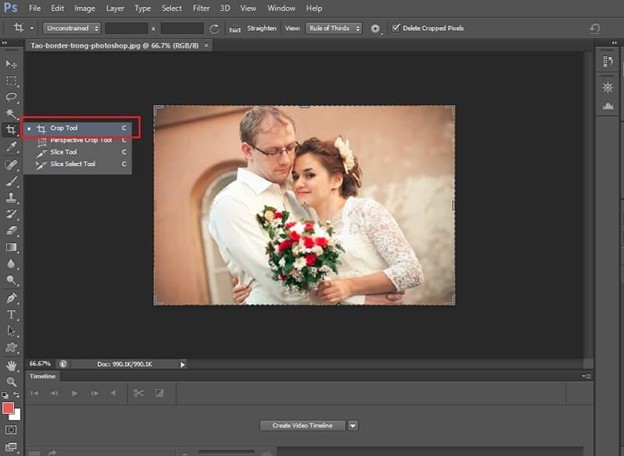Select the Eraser tool
Viewport: 624px width, 456px height.
click(x=11, y=230)
